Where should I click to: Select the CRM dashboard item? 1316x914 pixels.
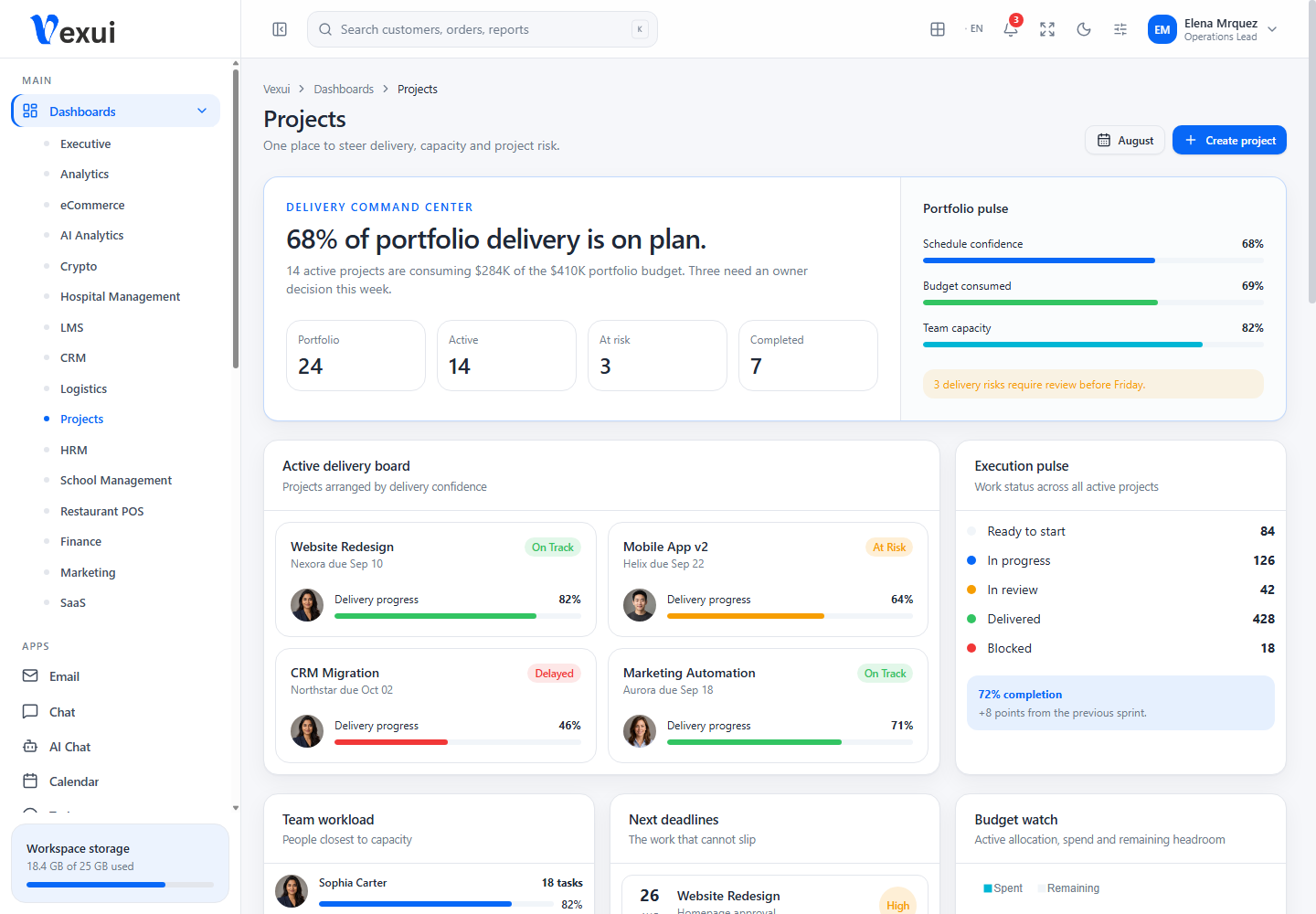[x=73, y=357]
